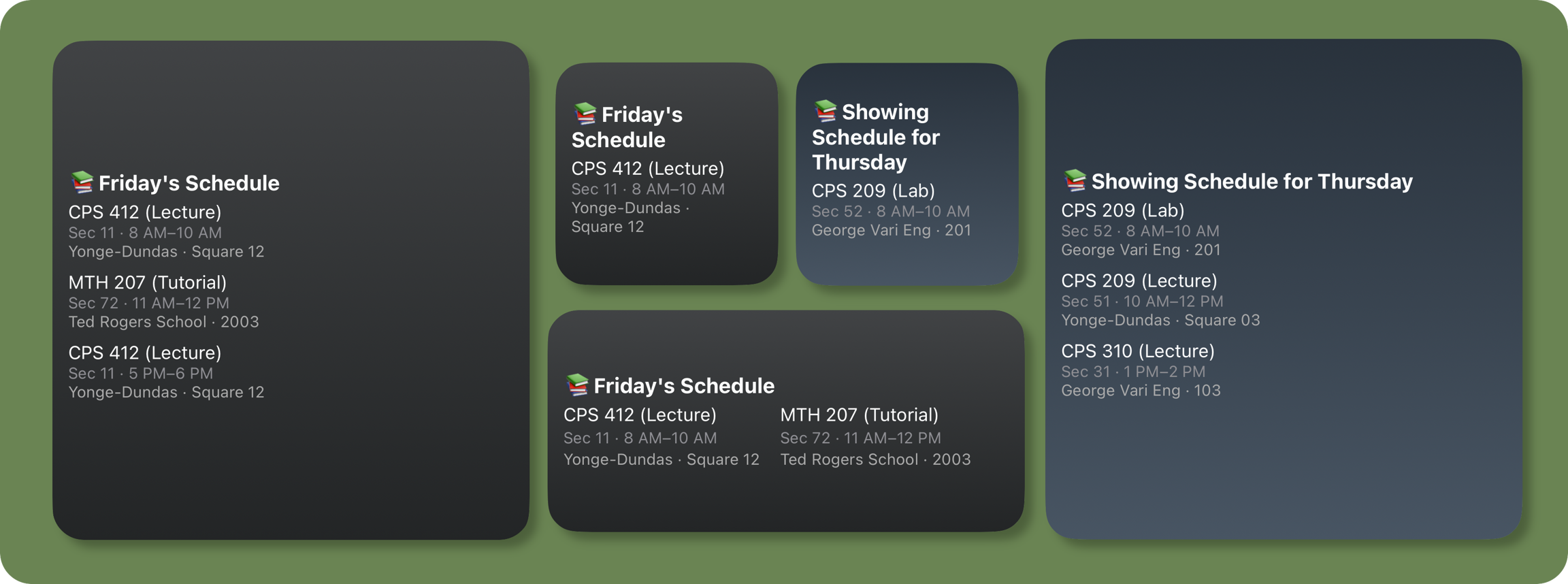Click large widget's "Showing Schedule for Thursday" title
Screen dimensions: 1568x584
pyautogui.click(x=1252, y=182)
